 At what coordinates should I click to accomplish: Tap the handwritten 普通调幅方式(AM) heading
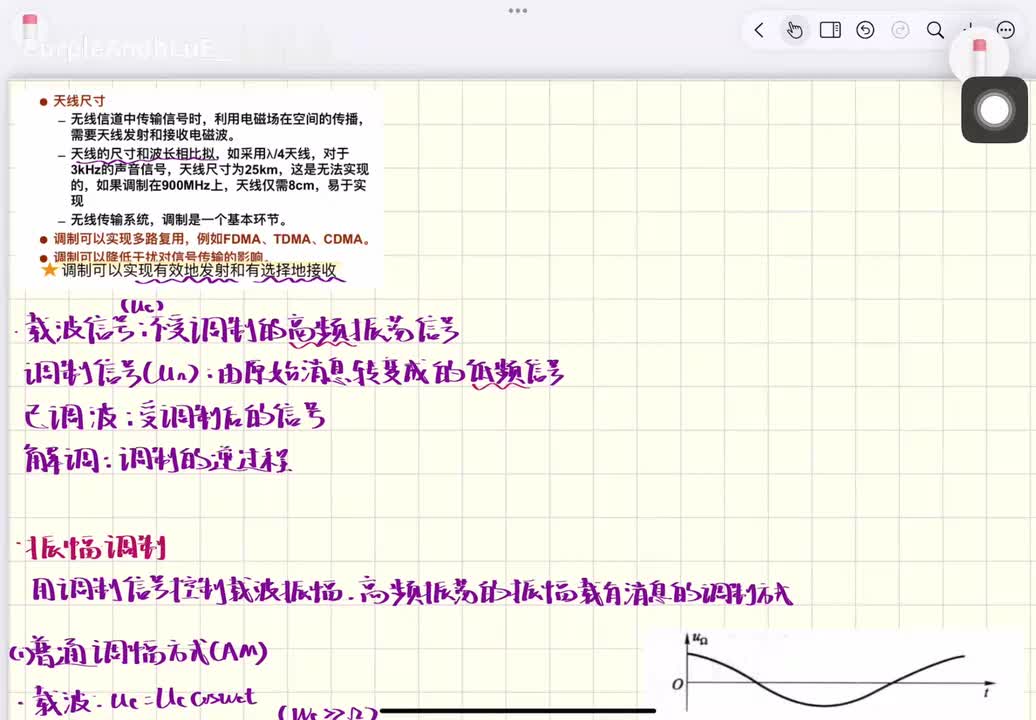click(139, 653)
